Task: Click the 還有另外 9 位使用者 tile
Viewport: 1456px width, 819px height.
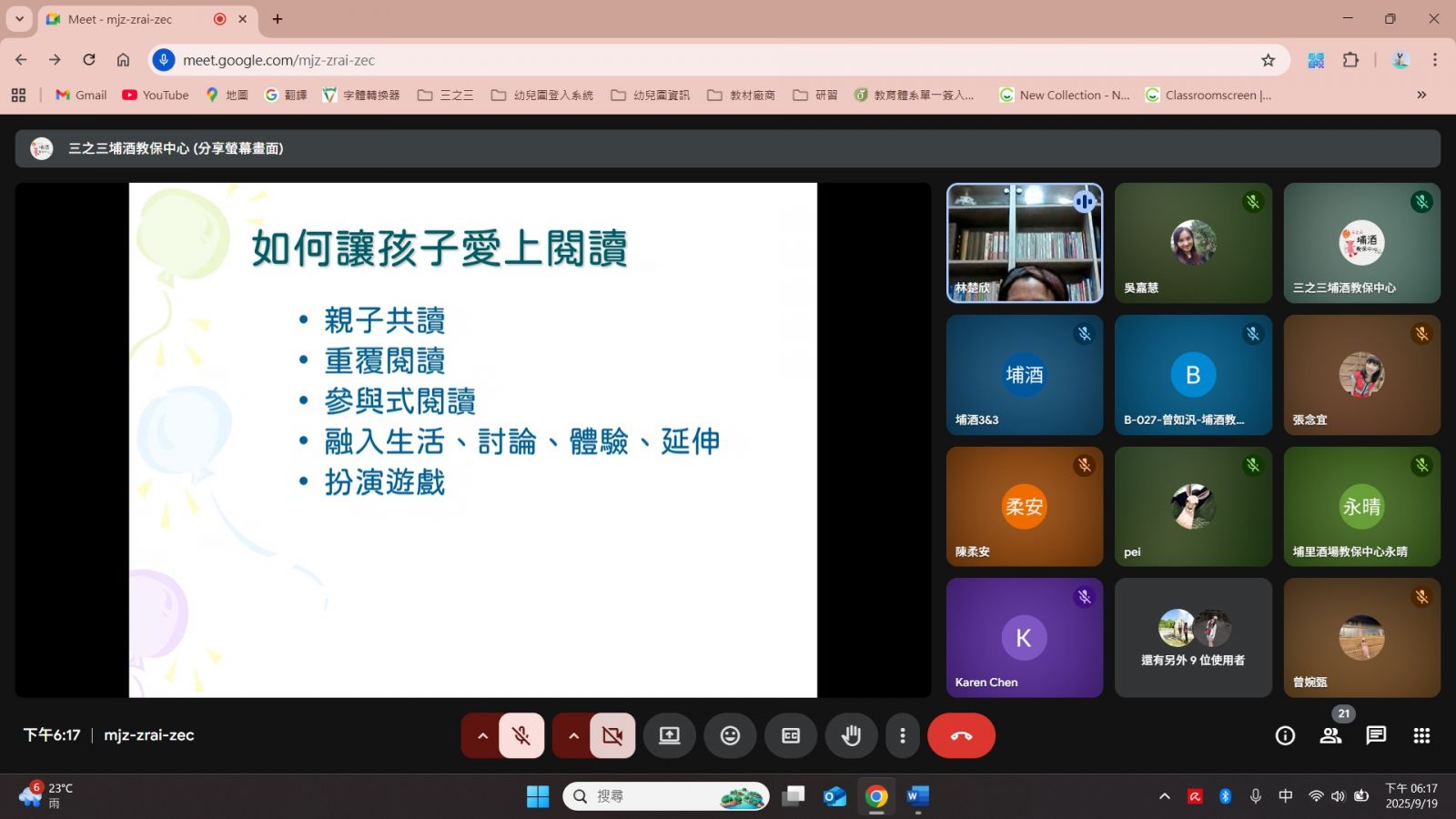Action: (x=1193, y=638)
